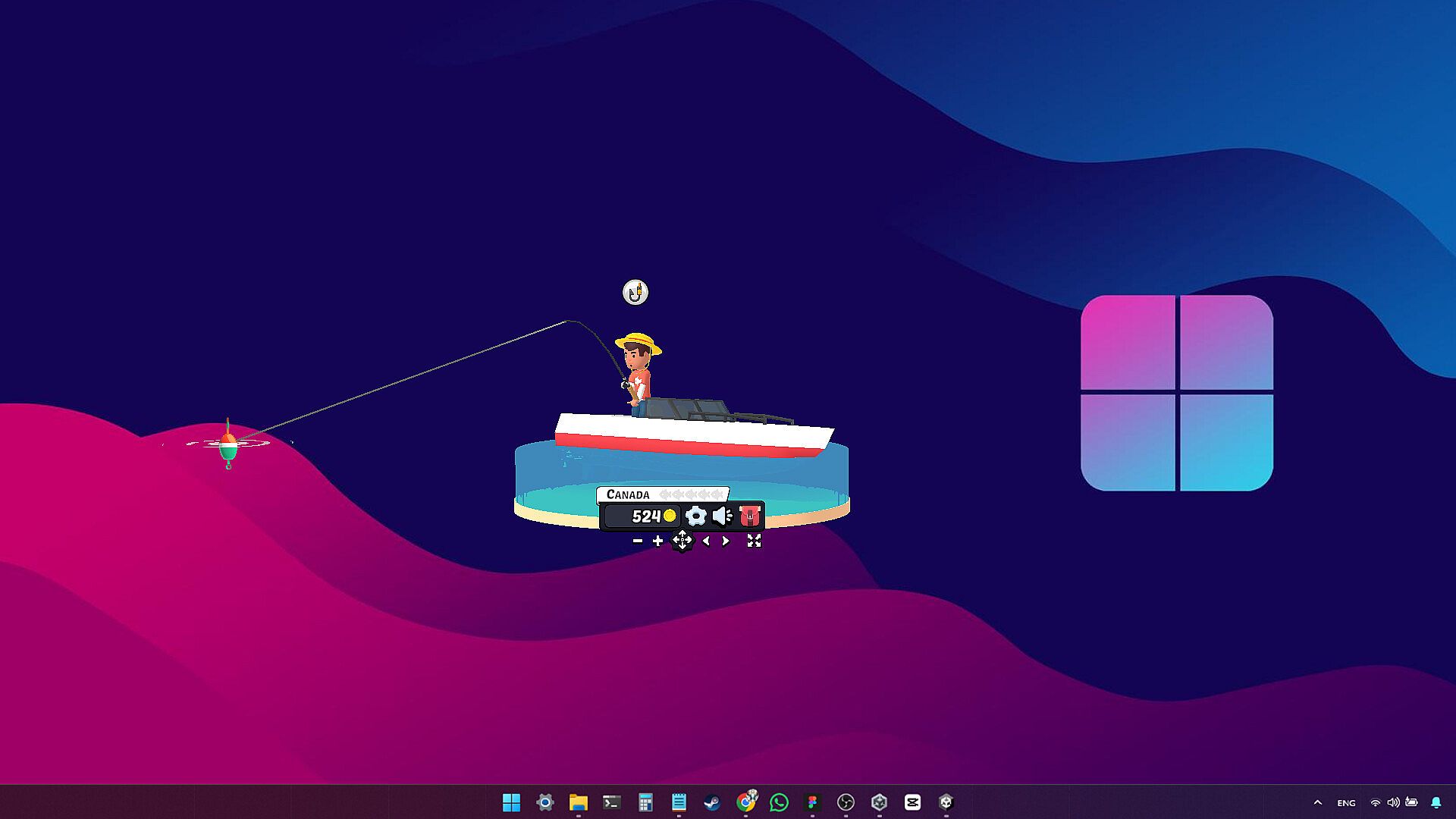Viewport: 1456px width, 819px height.
Task: Toggle fullscreen with the expand arrows icon
Action: [754, 541]
